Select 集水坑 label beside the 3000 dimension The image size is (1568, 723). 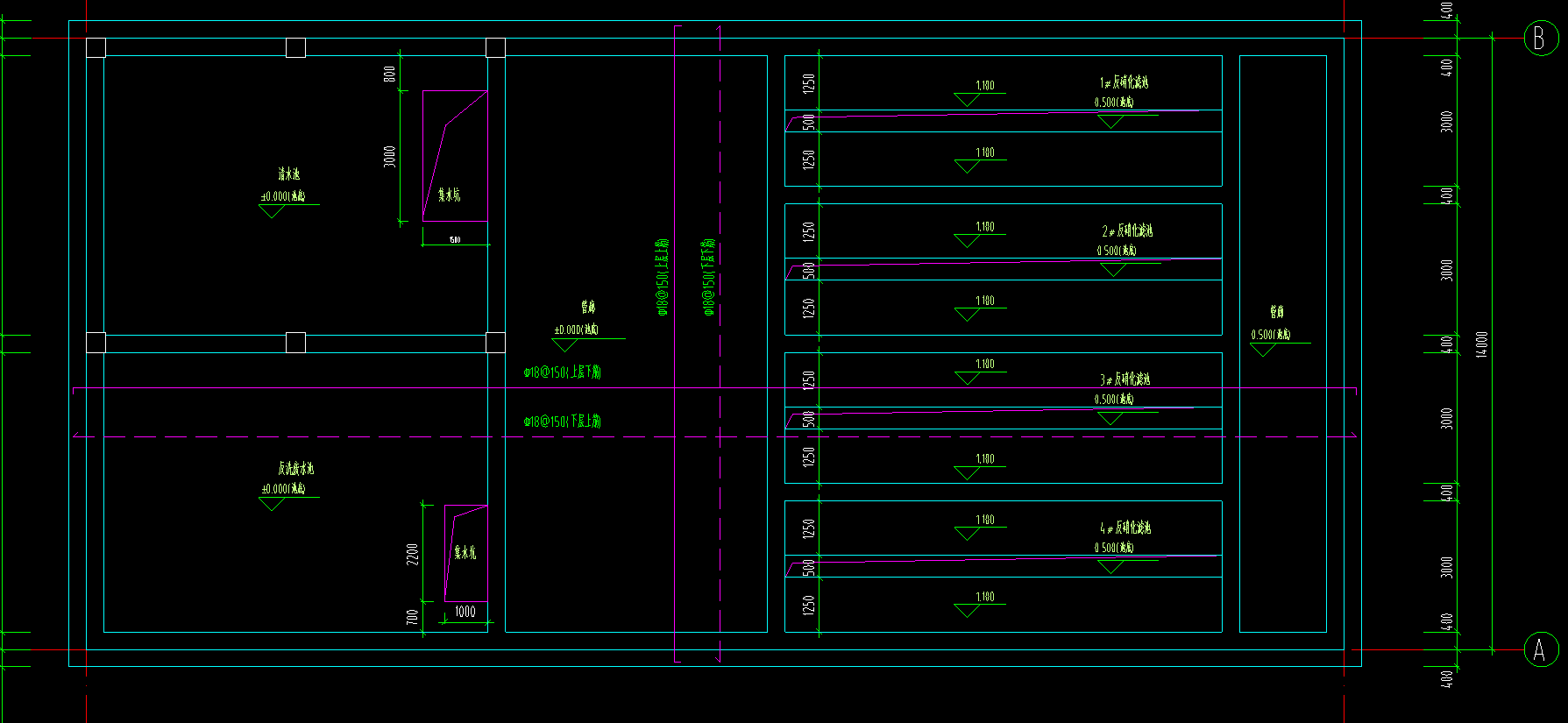[x=450, y=195]
